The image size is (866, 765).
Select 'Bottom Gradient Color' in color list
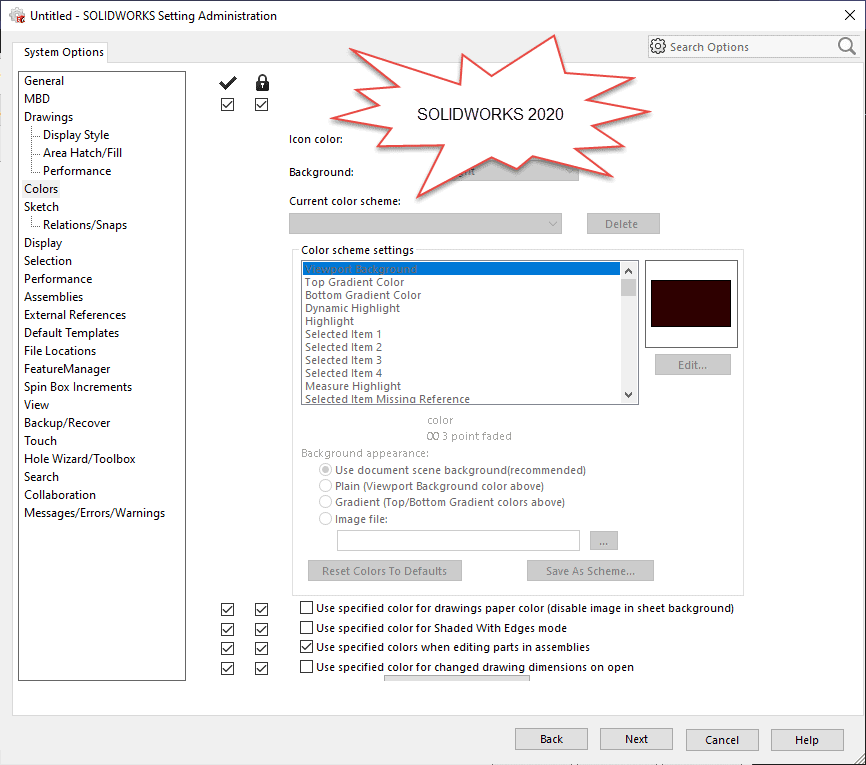[x=461, y=295]
